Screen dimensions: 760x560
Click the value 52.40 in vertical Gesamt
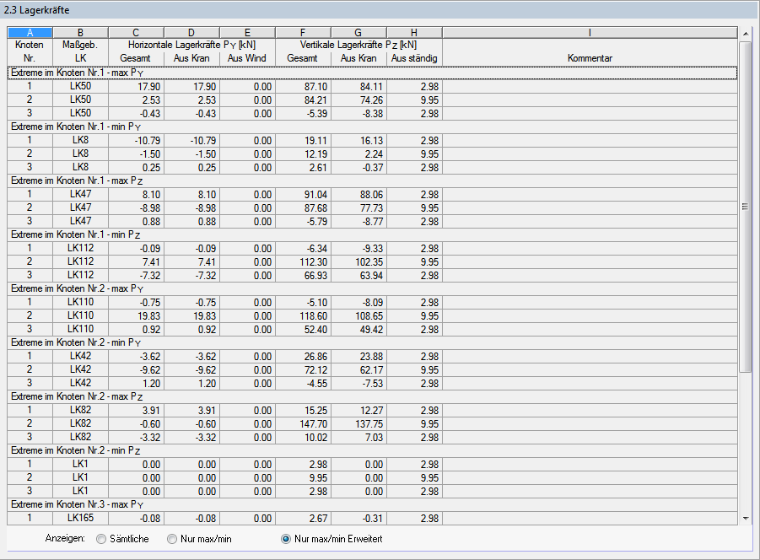point(303,330)
